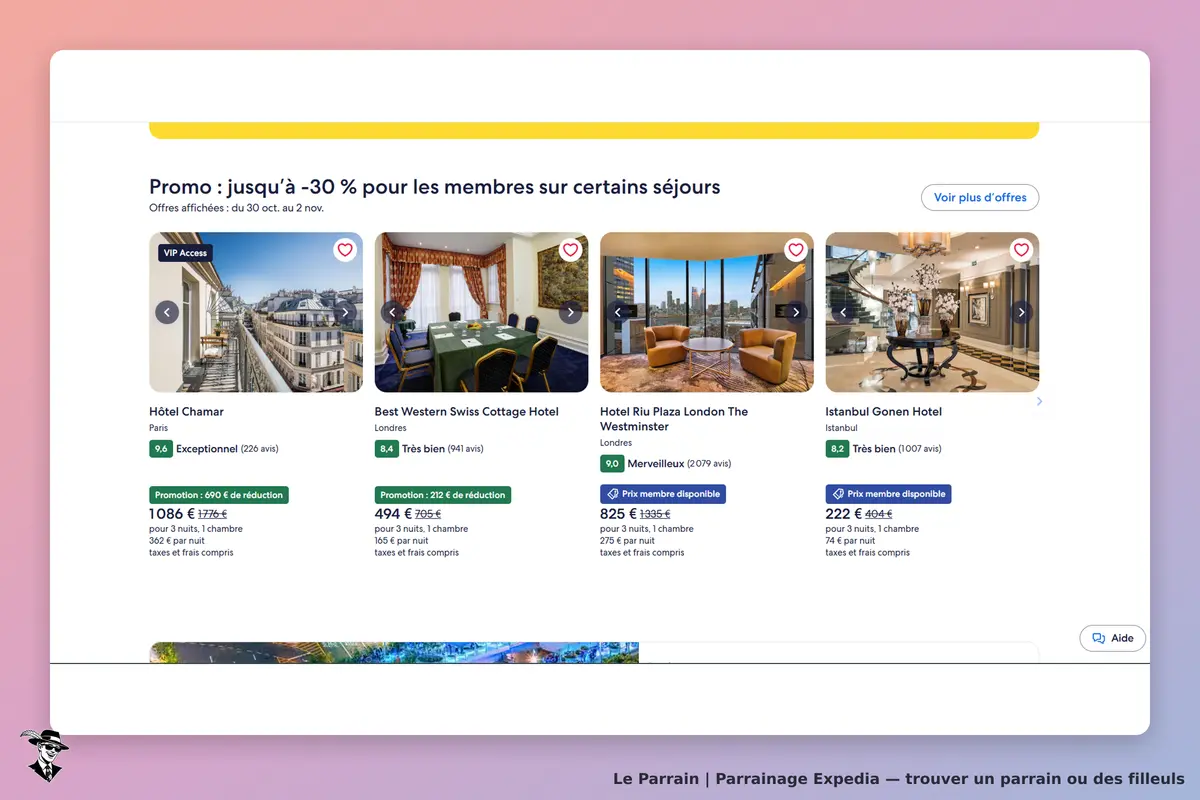Click the struck-through 1335 € price
The image size is (1200, 800).
click(655, 514)
